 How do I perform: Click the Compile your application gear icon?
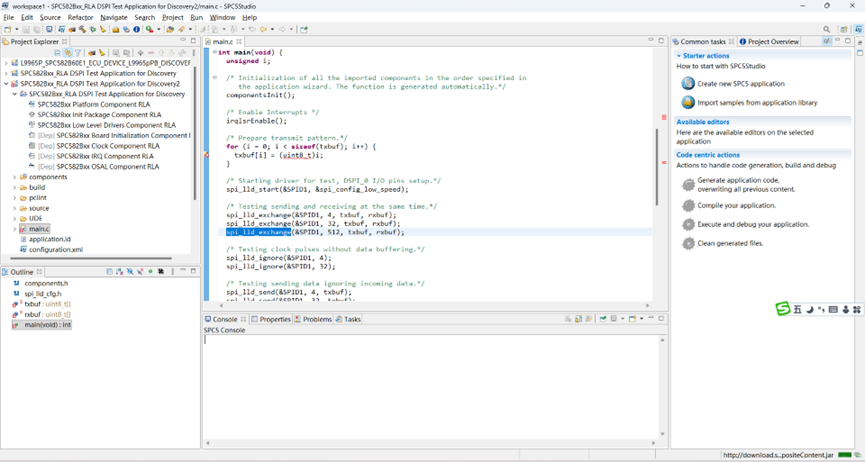click(x=688, y=205)
